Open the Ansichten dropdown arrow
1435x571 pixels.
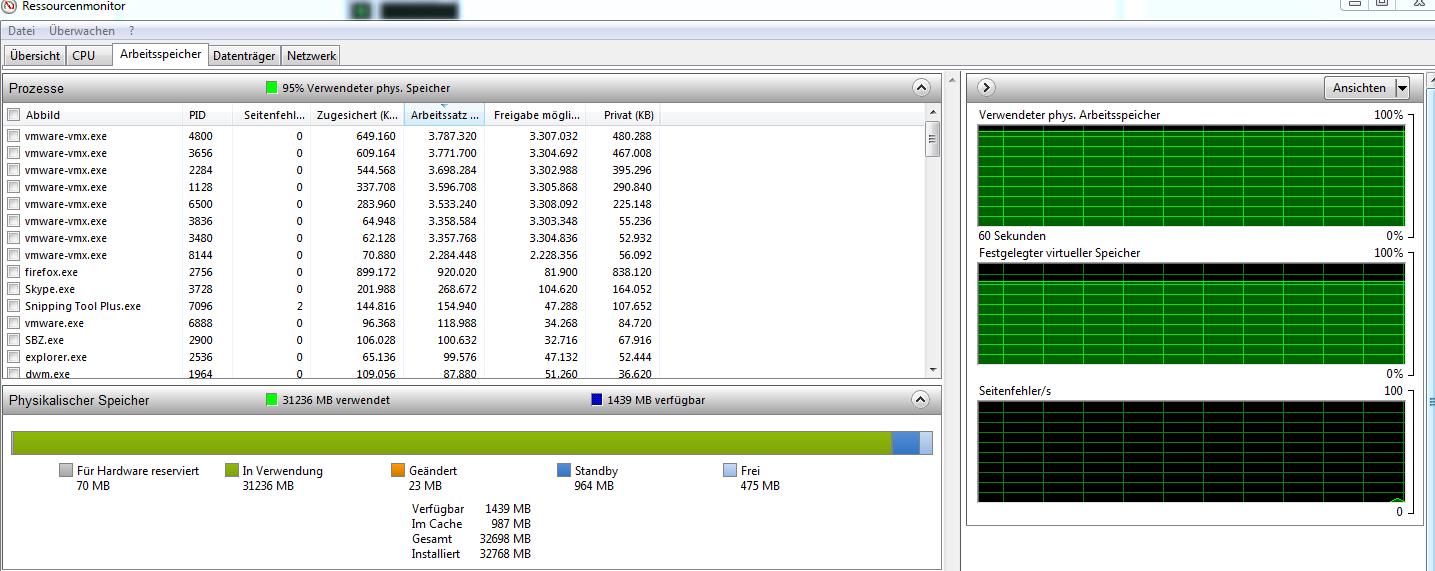click(x=1402, y=88)
